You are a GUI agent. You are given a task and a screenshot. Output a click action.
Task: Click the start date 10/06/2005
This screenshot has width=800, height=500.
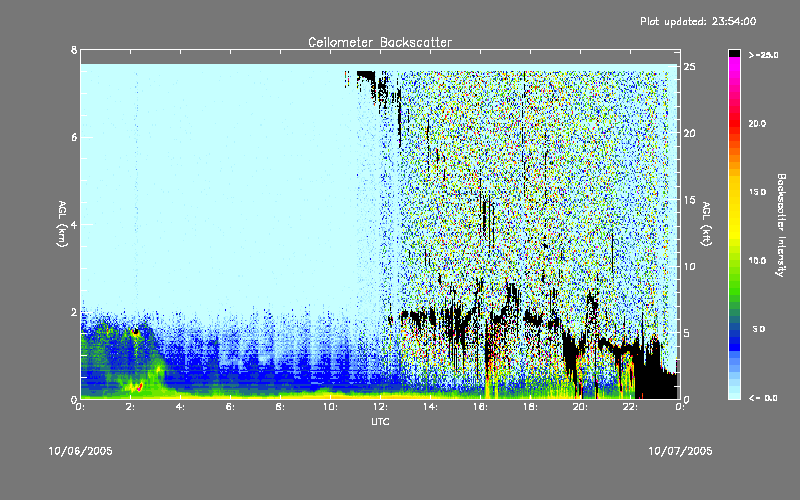(x=81, y=451)
